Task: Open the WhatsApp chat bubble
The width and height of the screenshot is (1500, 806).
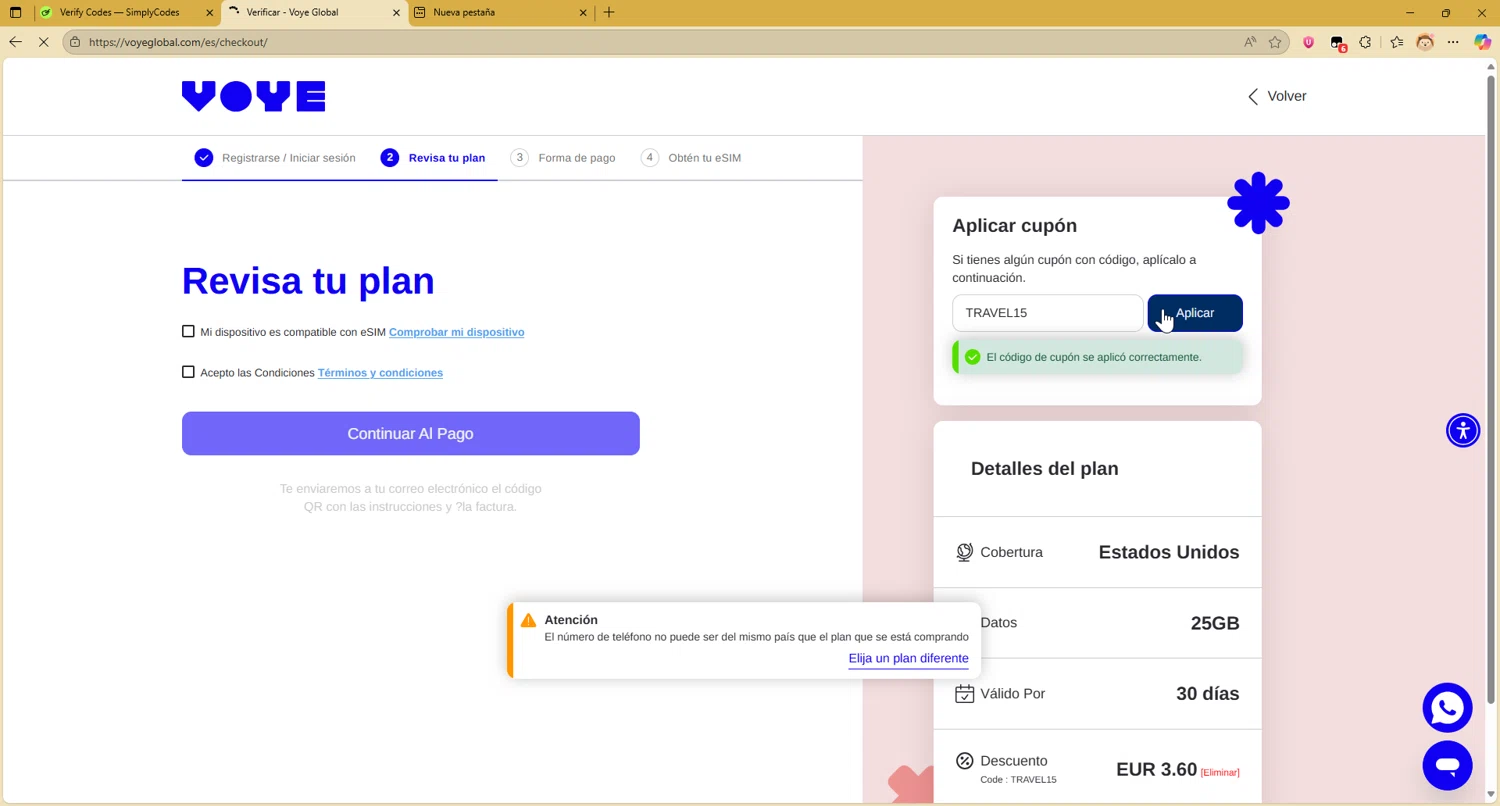Action: 1447,708
